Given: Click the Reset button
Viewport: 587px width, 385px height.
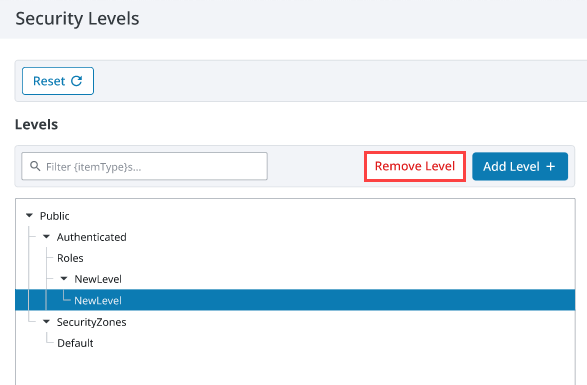Looking at the screenshot, I should [58, 81].
